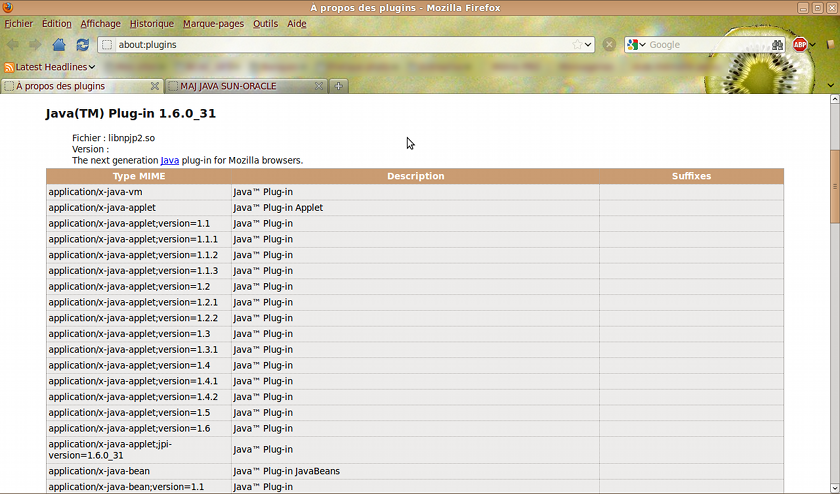Switch to 'À propos des plugins' tab
Screen dimensions: 840x494
(81, 86)
